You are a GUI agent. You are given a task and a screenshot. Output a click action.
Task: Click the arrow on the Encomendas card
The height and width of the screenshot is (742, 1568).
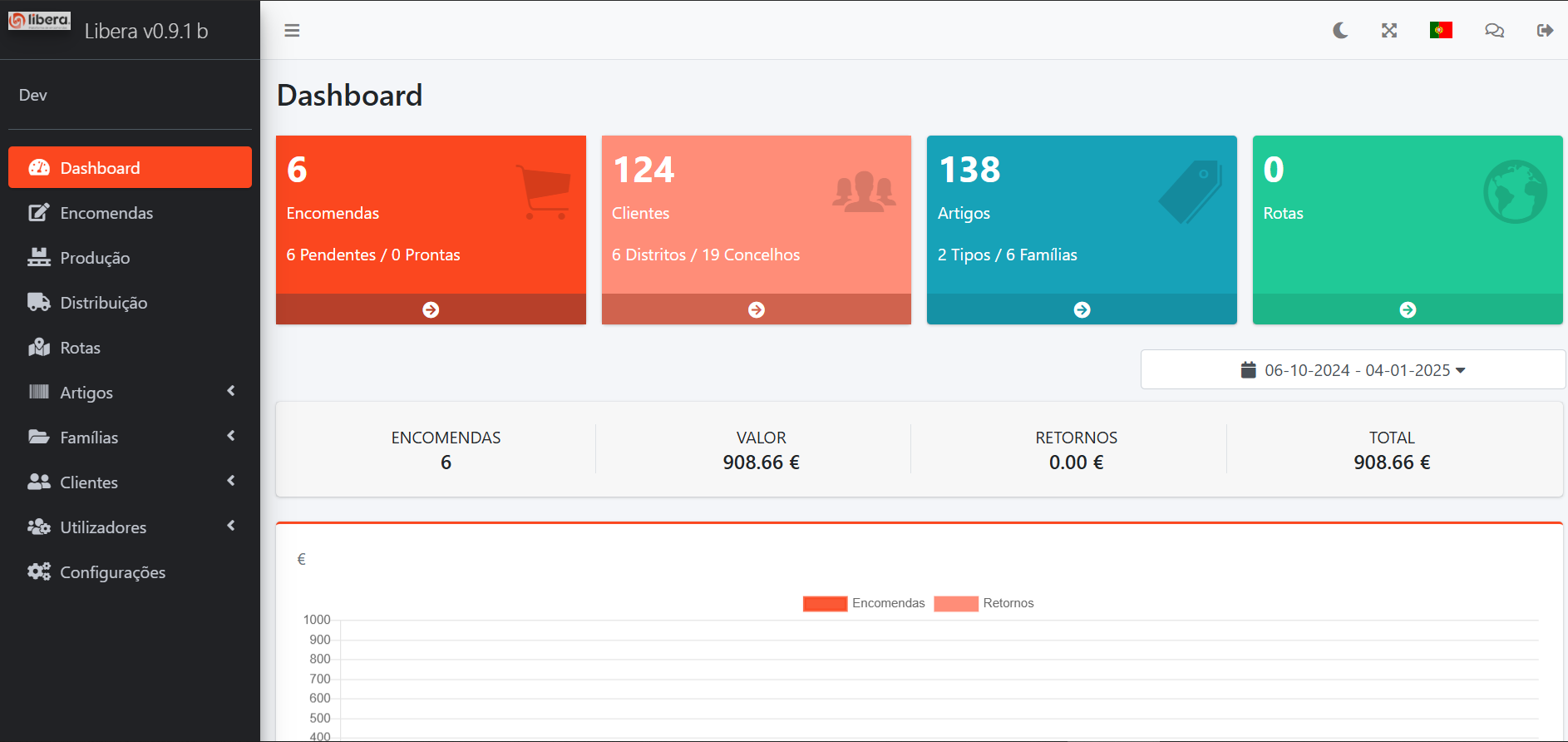click(431, 309)
